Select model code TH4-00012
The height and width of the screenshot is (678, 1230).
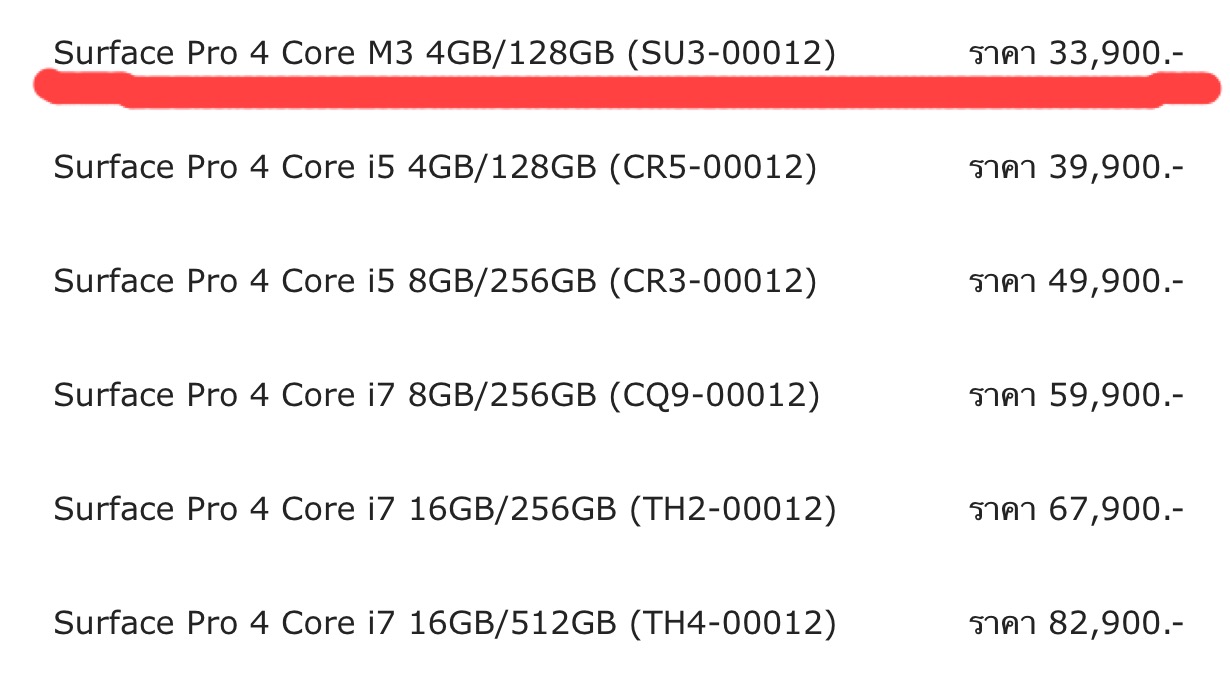pos(731,624)
